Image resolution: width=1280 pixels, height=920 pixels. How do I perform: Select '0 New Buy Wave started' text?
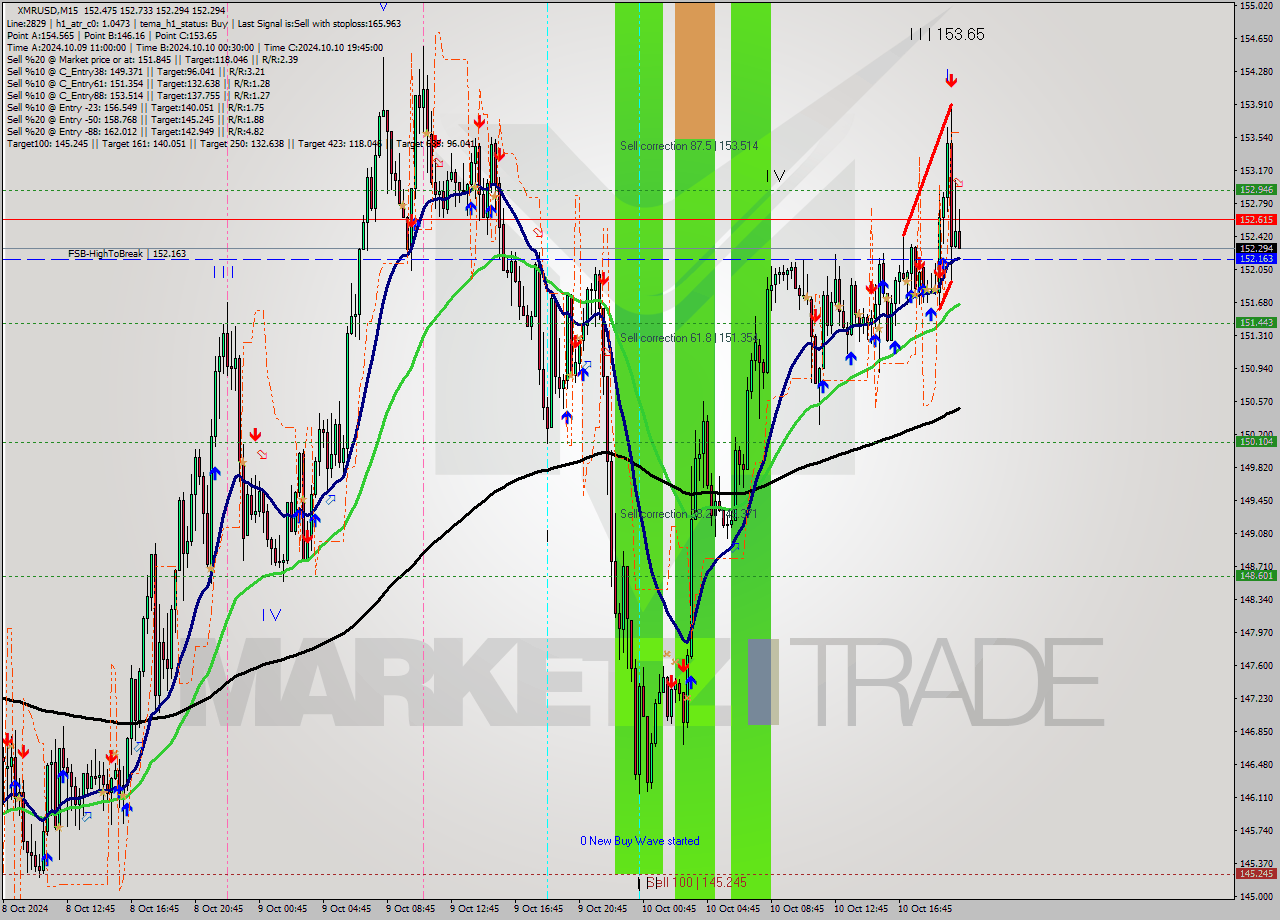[640, 841]
